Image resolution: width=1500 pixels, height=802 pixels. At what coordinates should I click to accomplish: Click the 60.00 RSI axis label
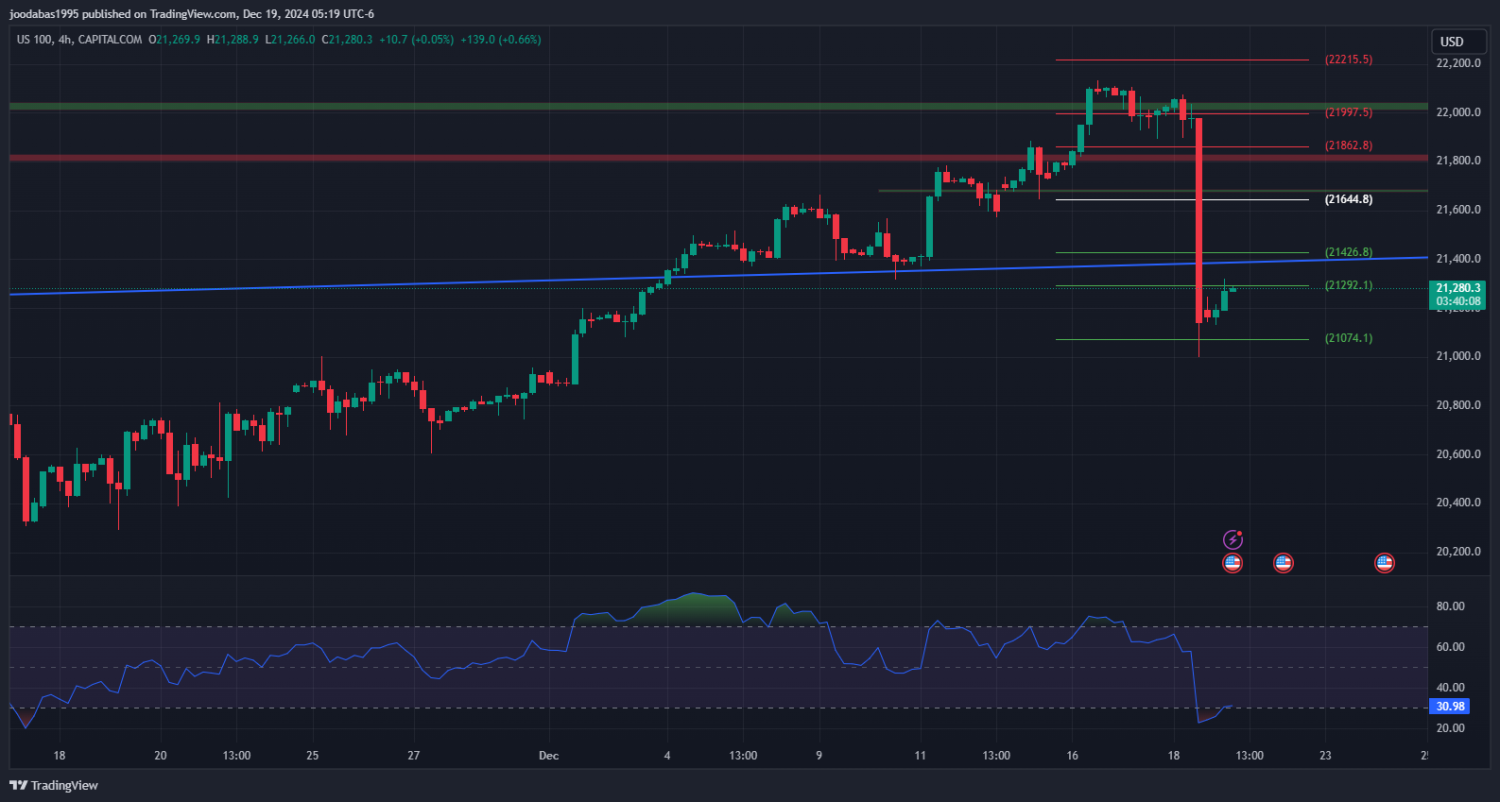(x=1450, y=647)
